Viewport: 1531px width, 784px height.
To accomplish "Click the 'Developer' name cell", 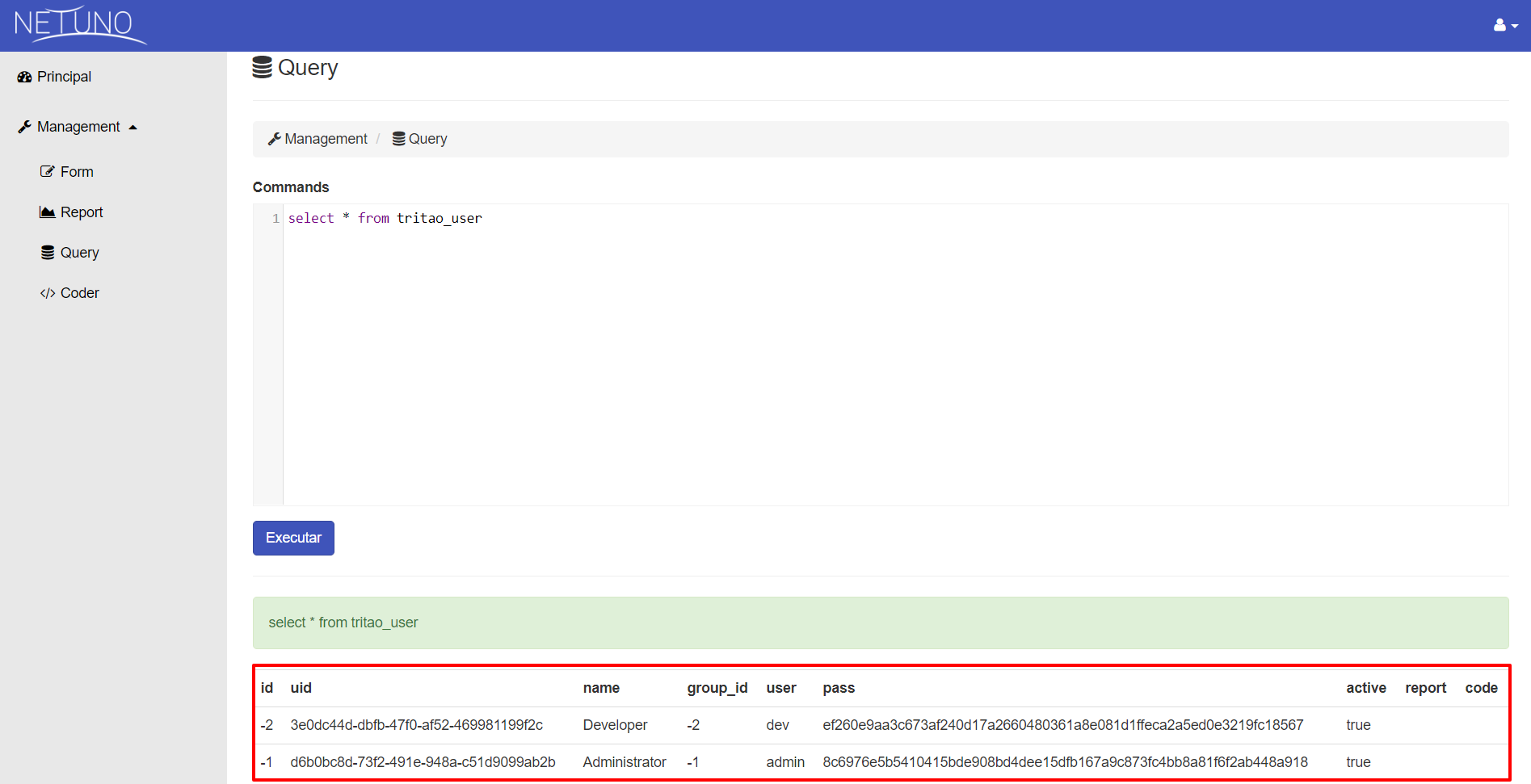I will [x=616, y=725].
